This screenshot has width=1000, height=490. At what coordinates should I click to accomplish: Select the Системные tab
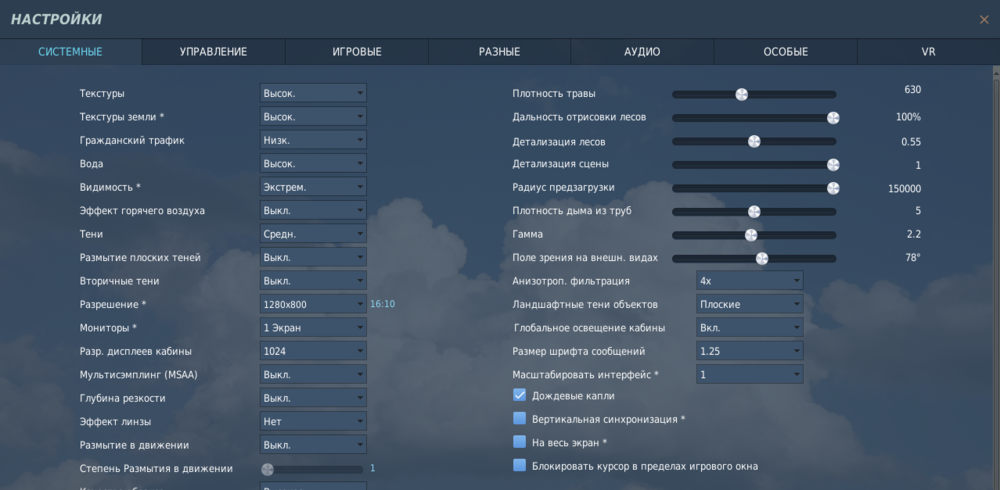[70, 52]
